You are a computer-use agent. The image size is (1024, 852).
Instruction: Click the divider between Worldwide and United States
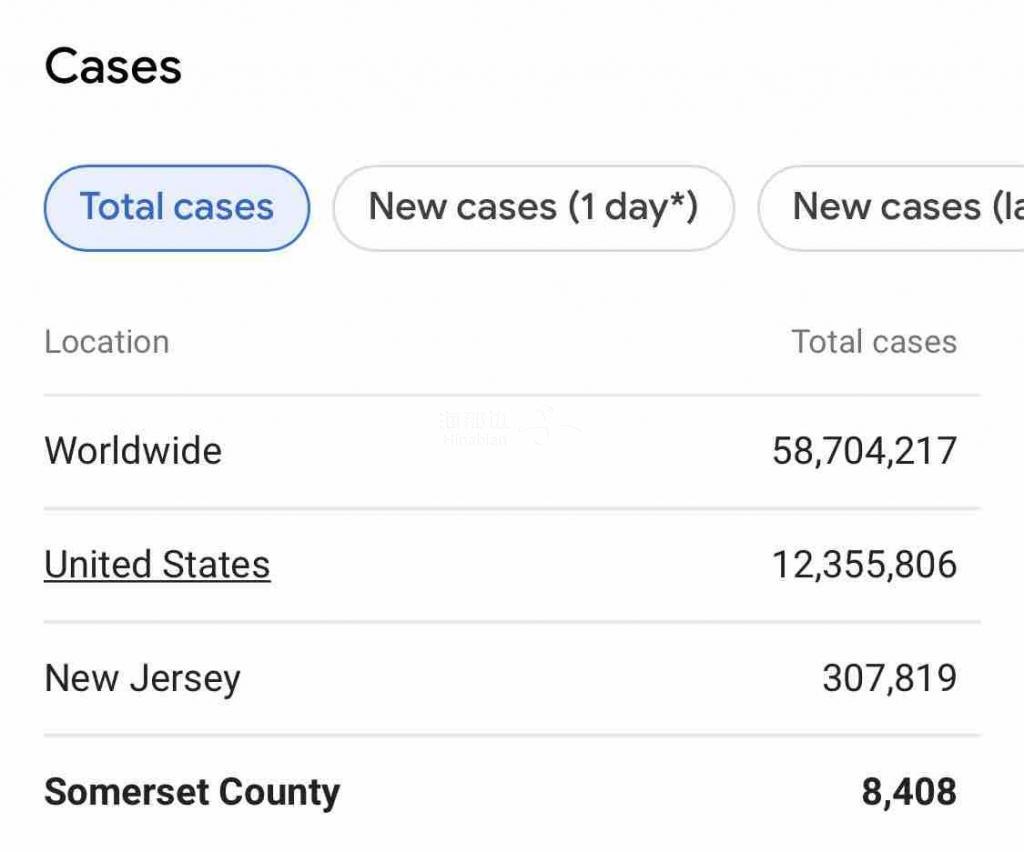click(512, 508)
